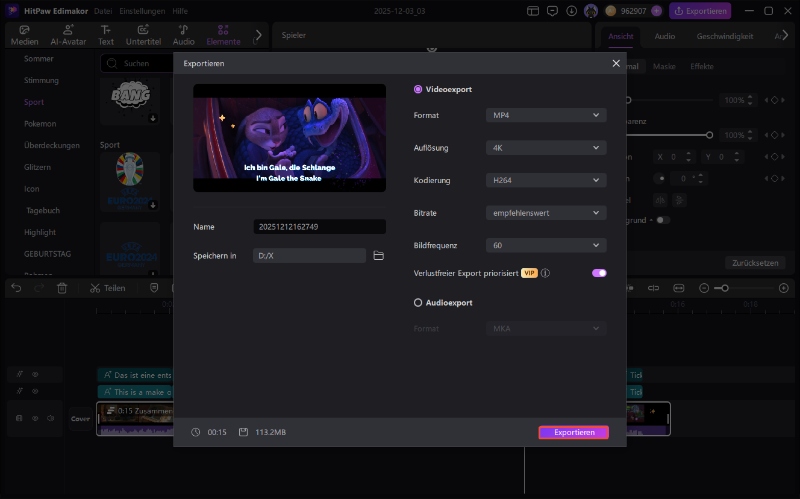Select the Videoexport radio button
Image resolution: width=800 pixels, height=499 pixels.
[x=418, y=89]
